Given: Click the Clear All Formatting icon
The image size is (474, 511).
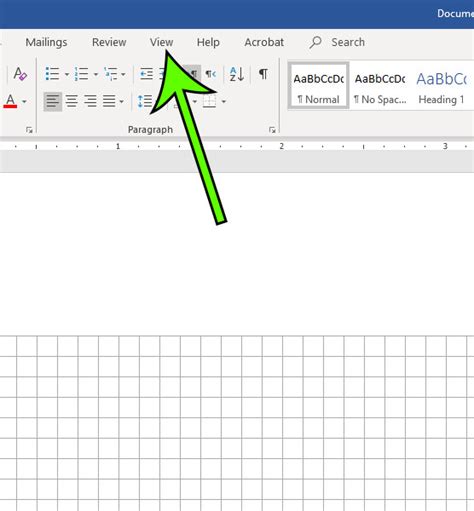Looking at the screenshot, I should click(20, 74).
